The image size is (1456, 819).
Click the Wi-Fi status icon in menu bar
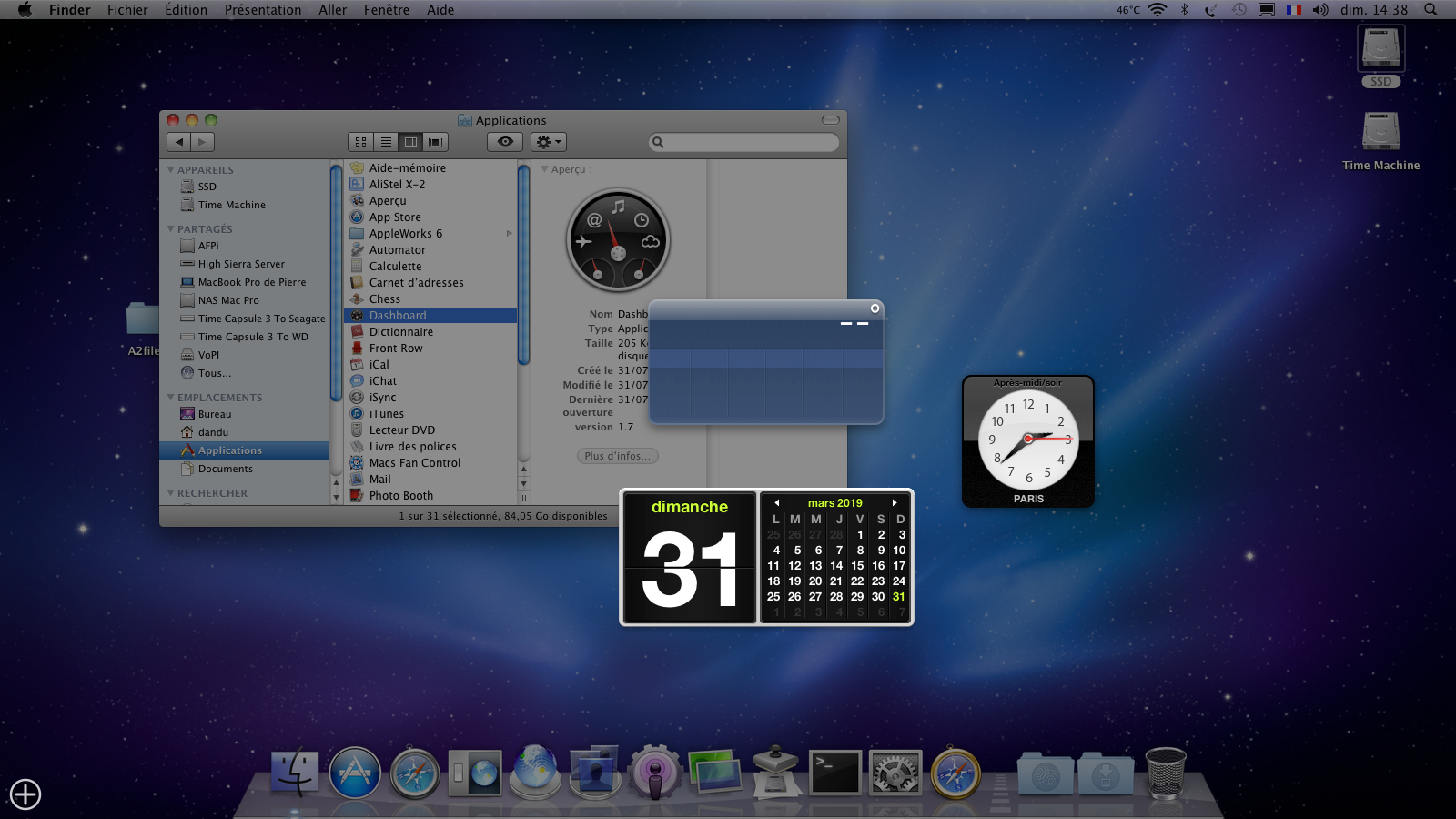1158,10
